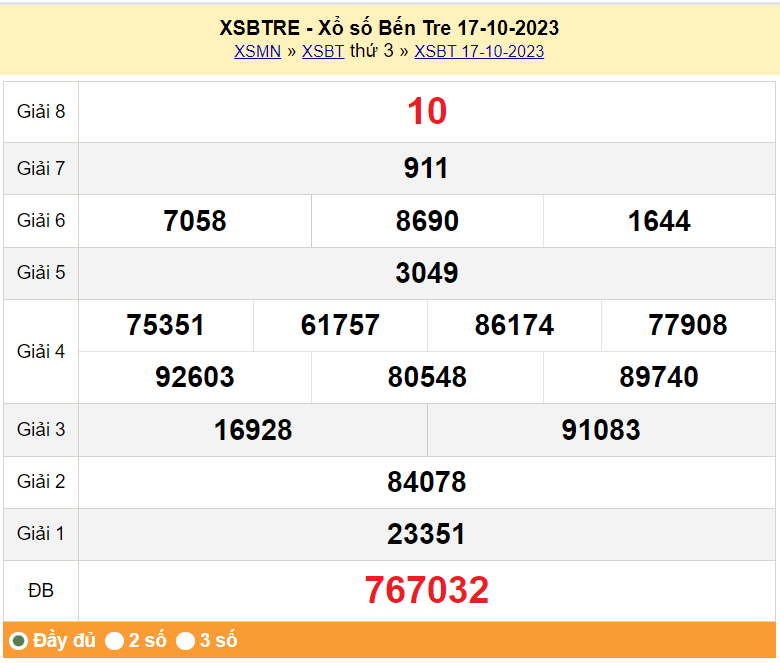Select the Giải 4 number 75351

[x=166, y=325]
